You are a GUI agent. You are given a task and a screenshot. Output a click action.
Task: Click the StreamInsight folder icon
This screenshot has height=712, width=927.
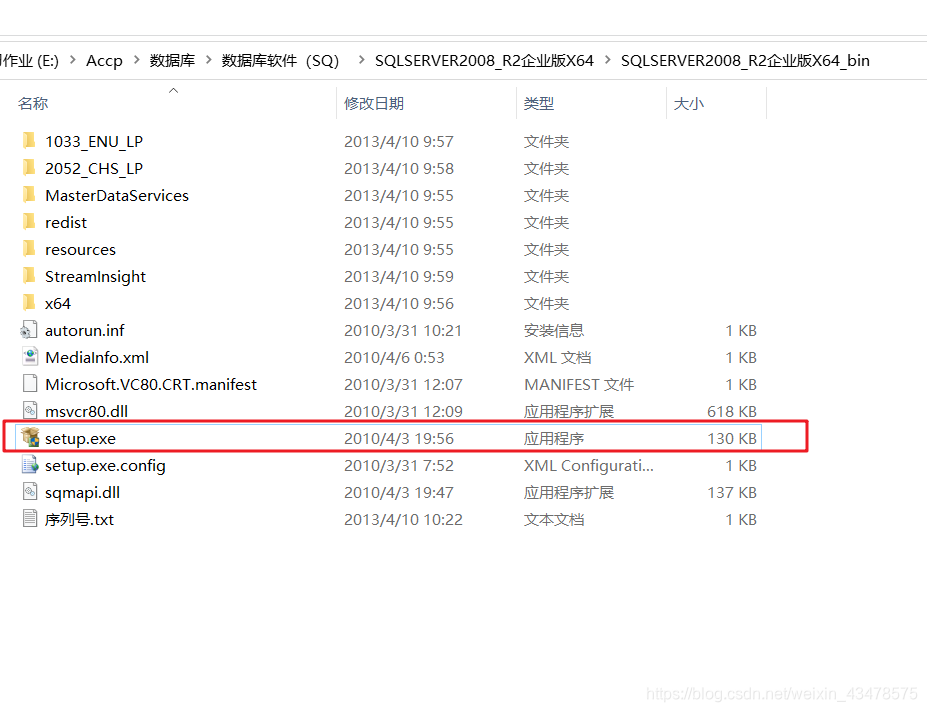29,276
